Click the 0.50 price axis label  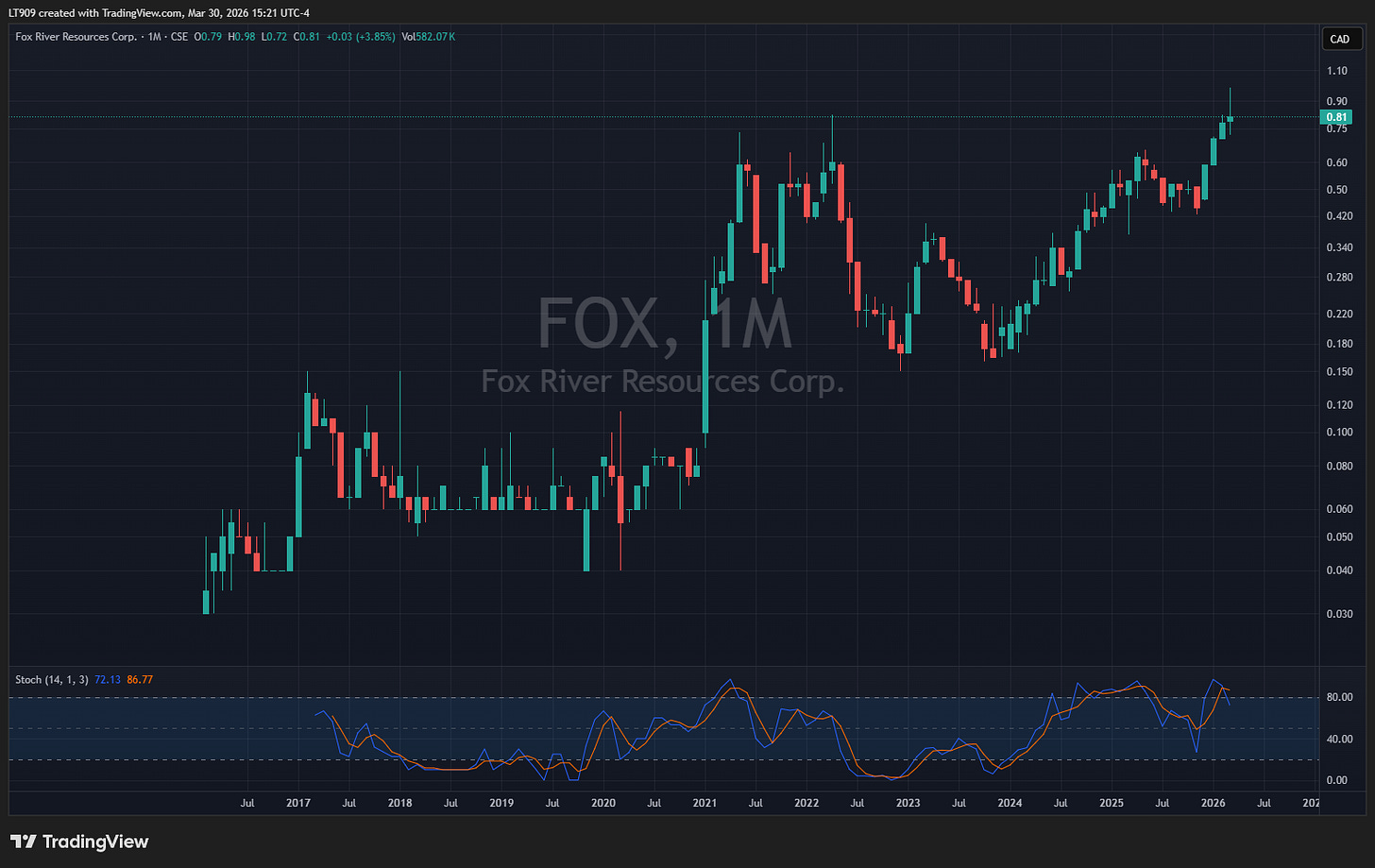point(1337,190)
